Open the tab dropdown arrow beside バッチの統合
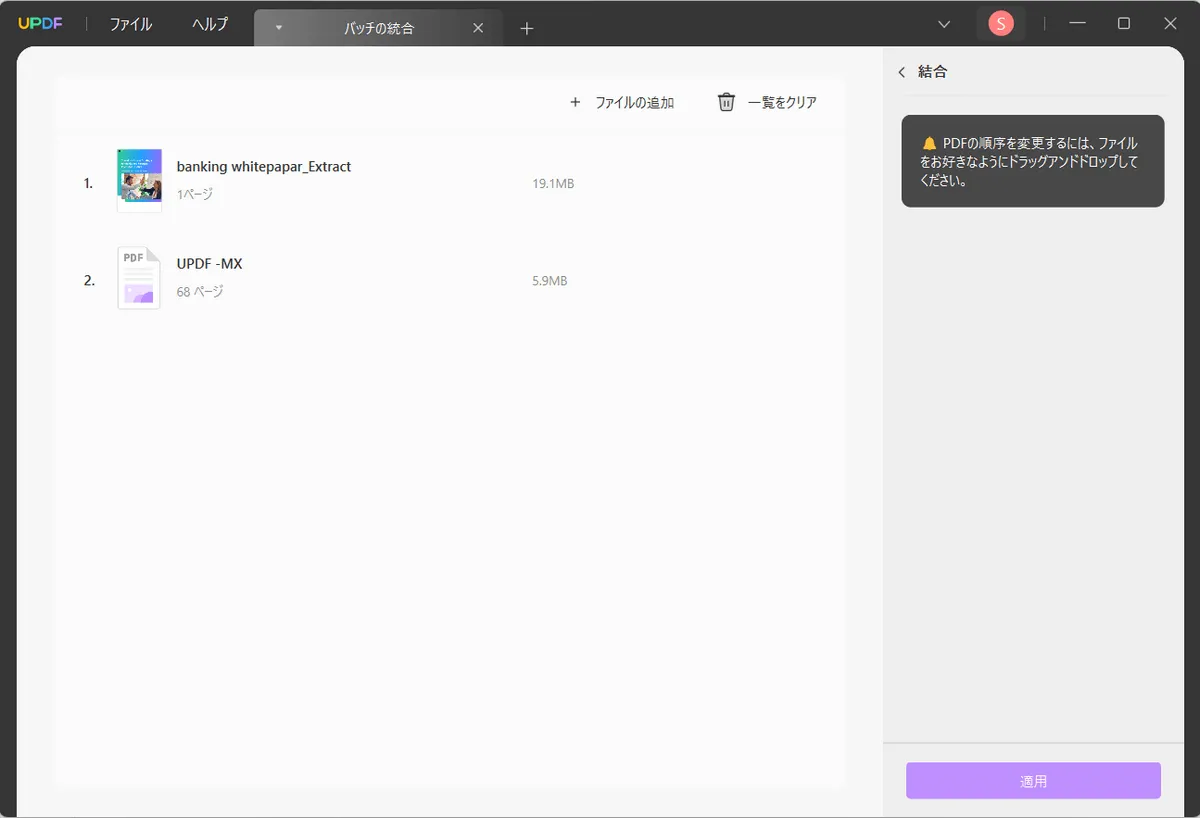 click(279, 28)
